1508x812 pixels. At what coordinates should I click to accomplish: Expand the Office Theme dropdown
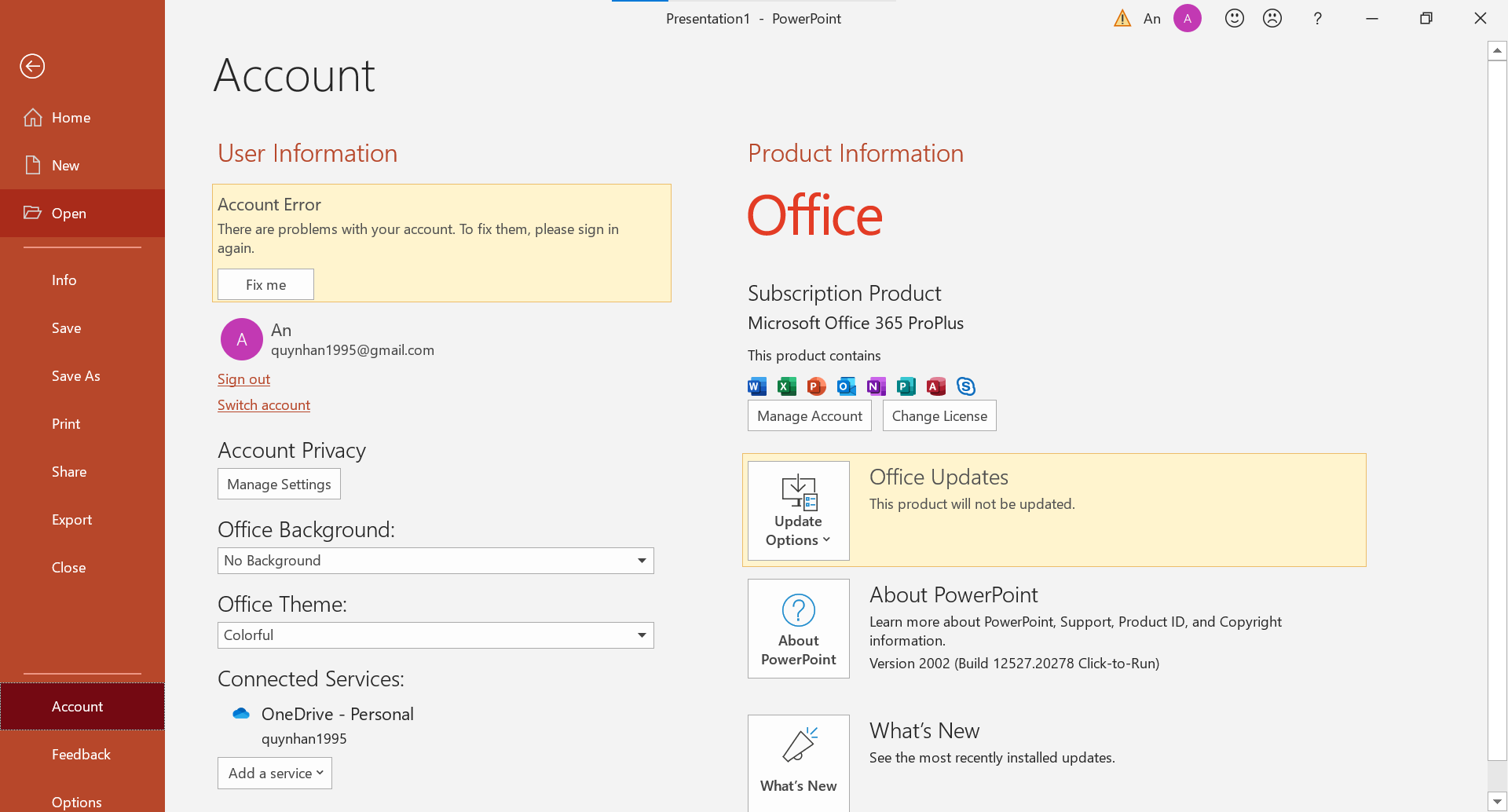point(435,635)
